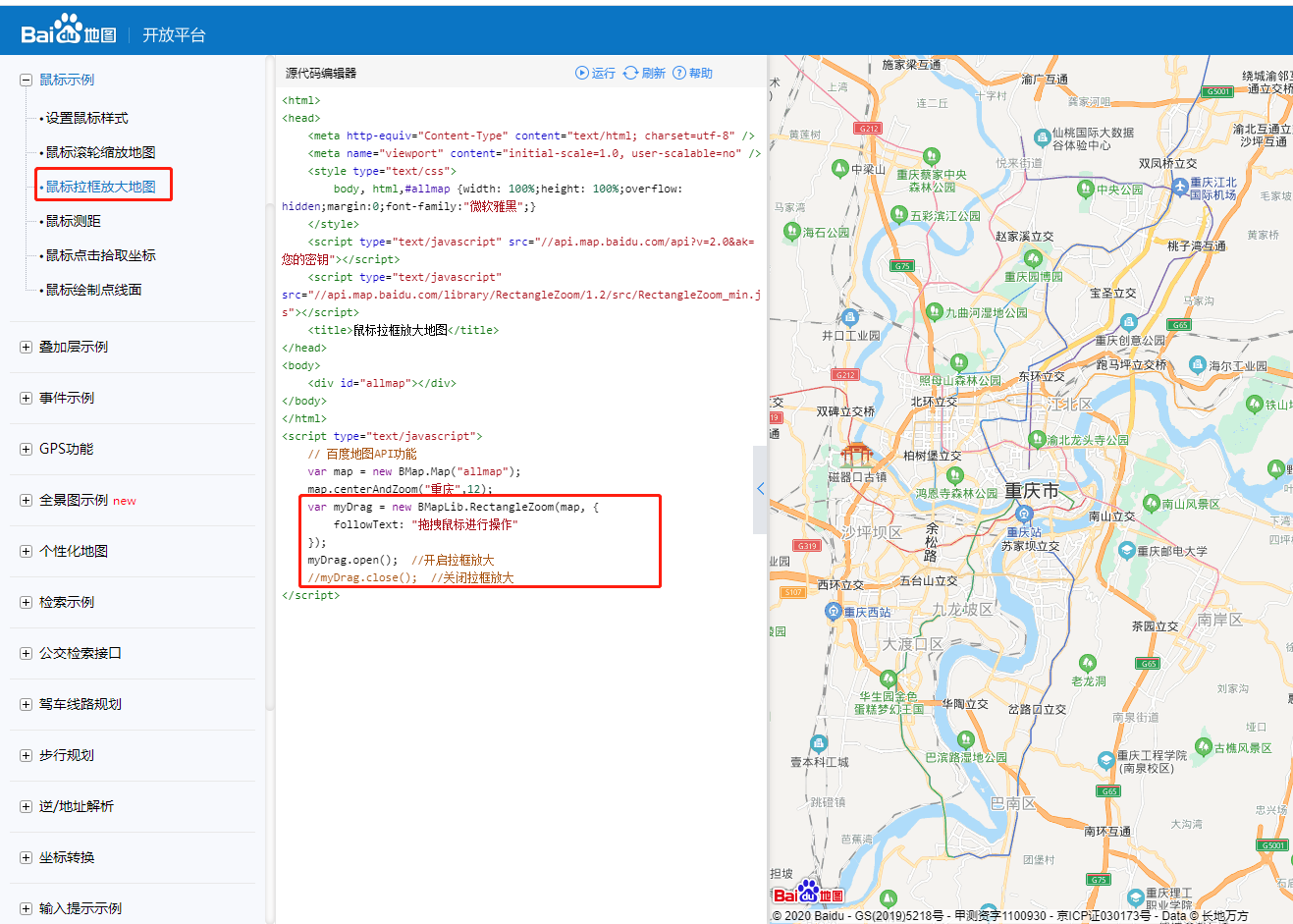Viewport: 1293px width, 924px height.
Task: Click the 仙桃国际大数据谷体验中心 marker icon
Action: [1043, 137]
